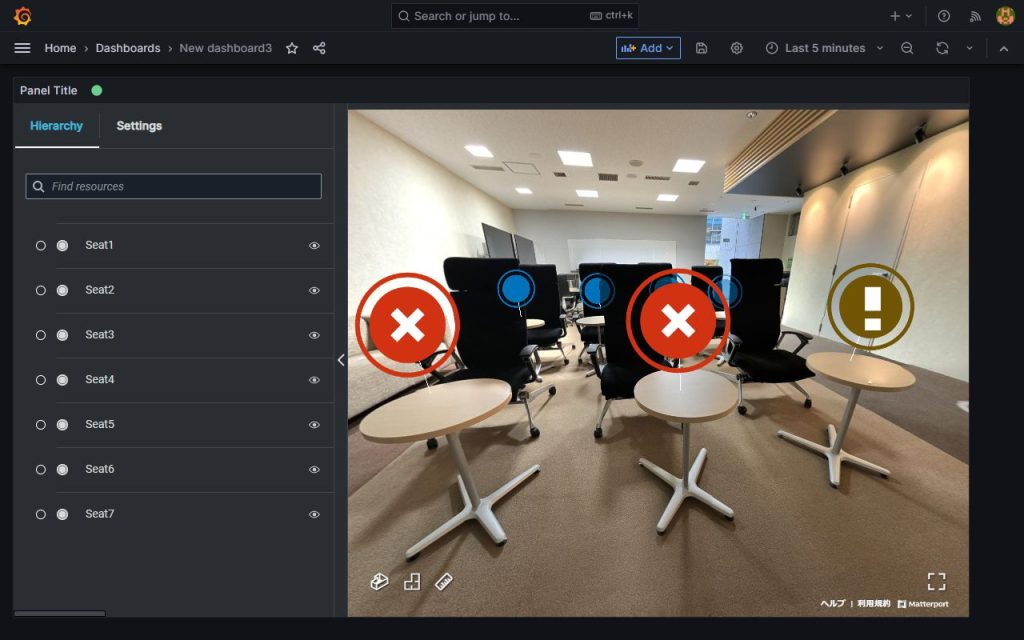Refresh the dashboard now

click(x=942, y=48)
